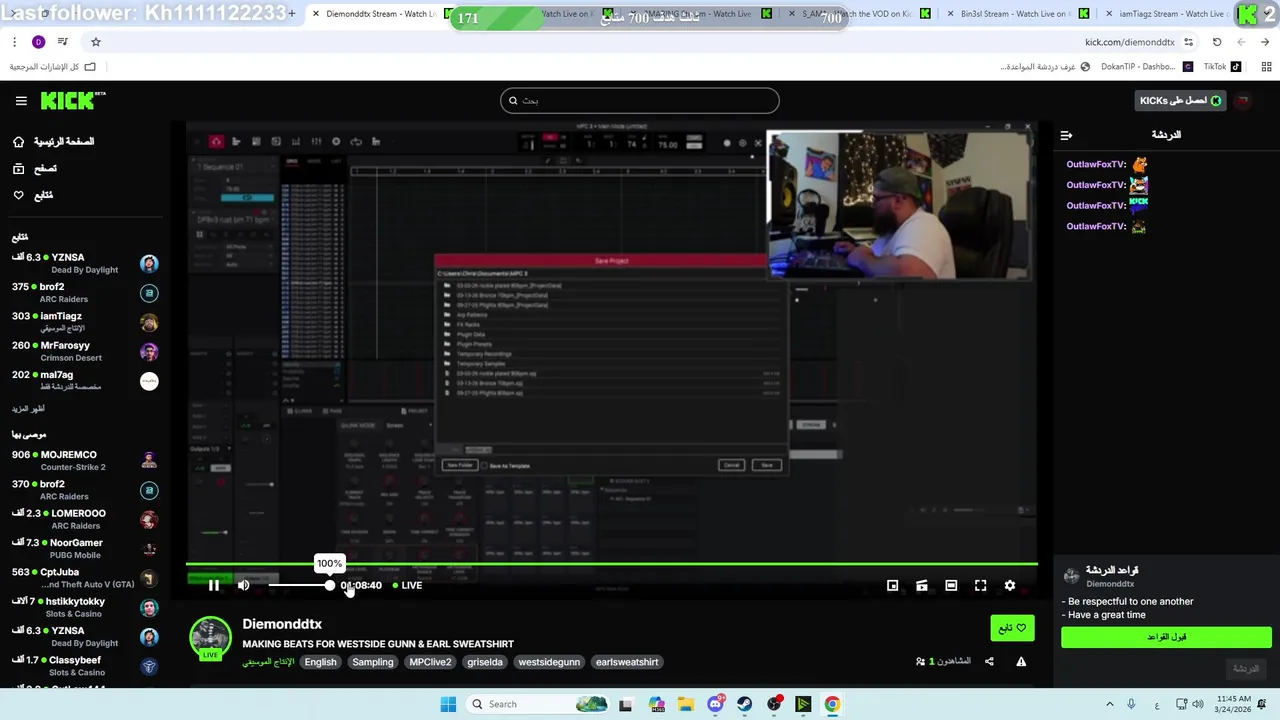
Task: Select the Sampling tag
Action: coord(372,662)
